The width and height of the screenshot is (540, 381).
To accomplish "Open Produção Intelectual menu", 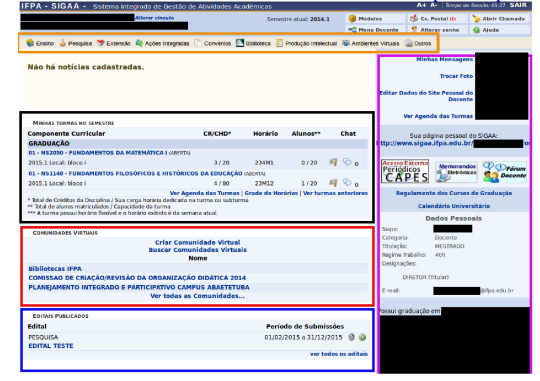I will point(307,43).
